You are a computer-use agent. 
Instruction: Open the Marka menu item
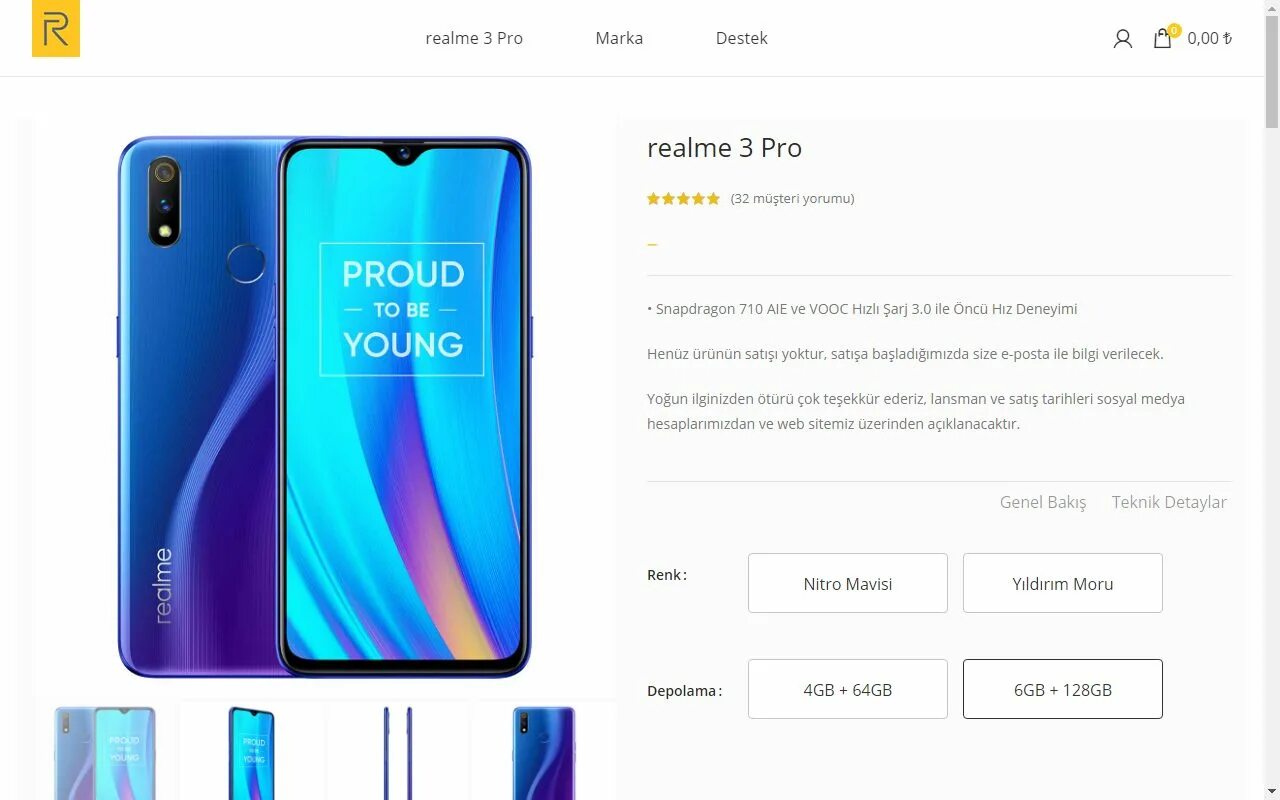619,38
